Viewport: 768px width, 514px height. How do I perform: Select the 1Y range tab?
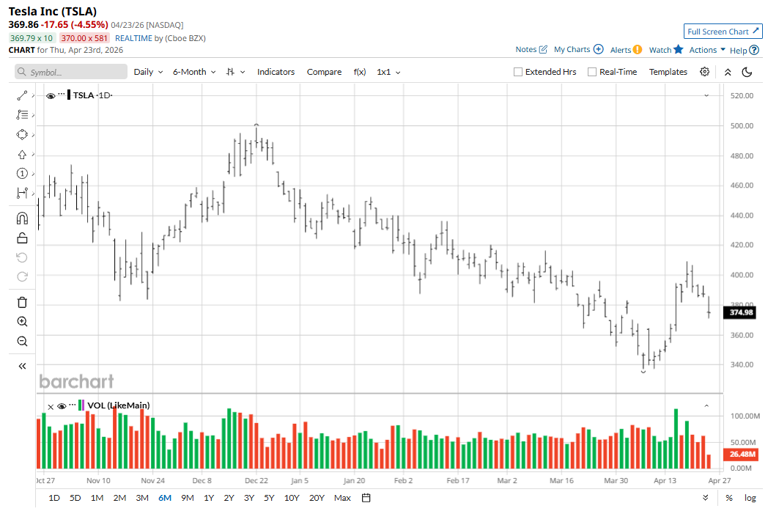tap(209, 498)
